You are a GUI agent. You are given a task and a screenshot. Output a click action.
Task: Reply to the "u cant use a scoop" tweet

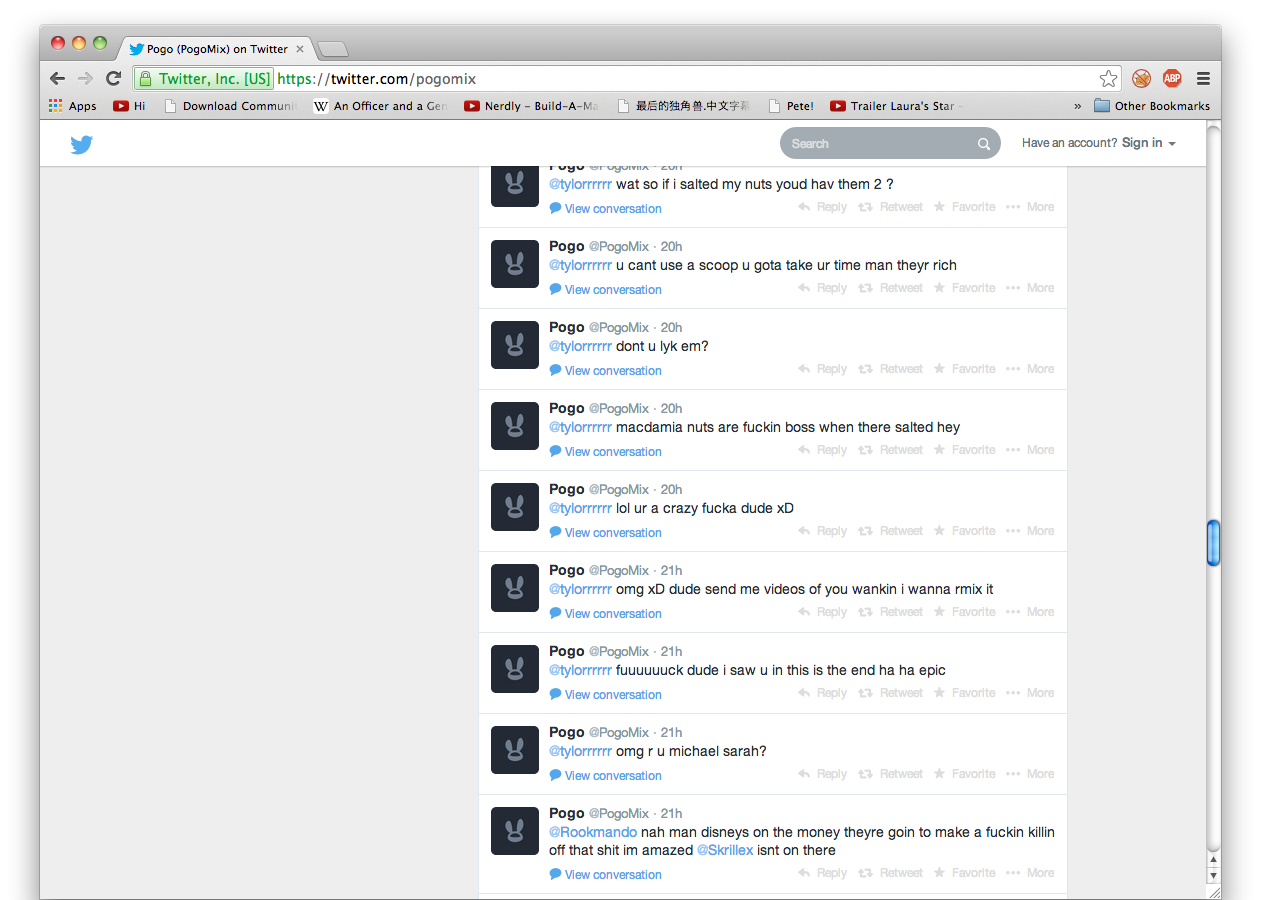[822, 288]
